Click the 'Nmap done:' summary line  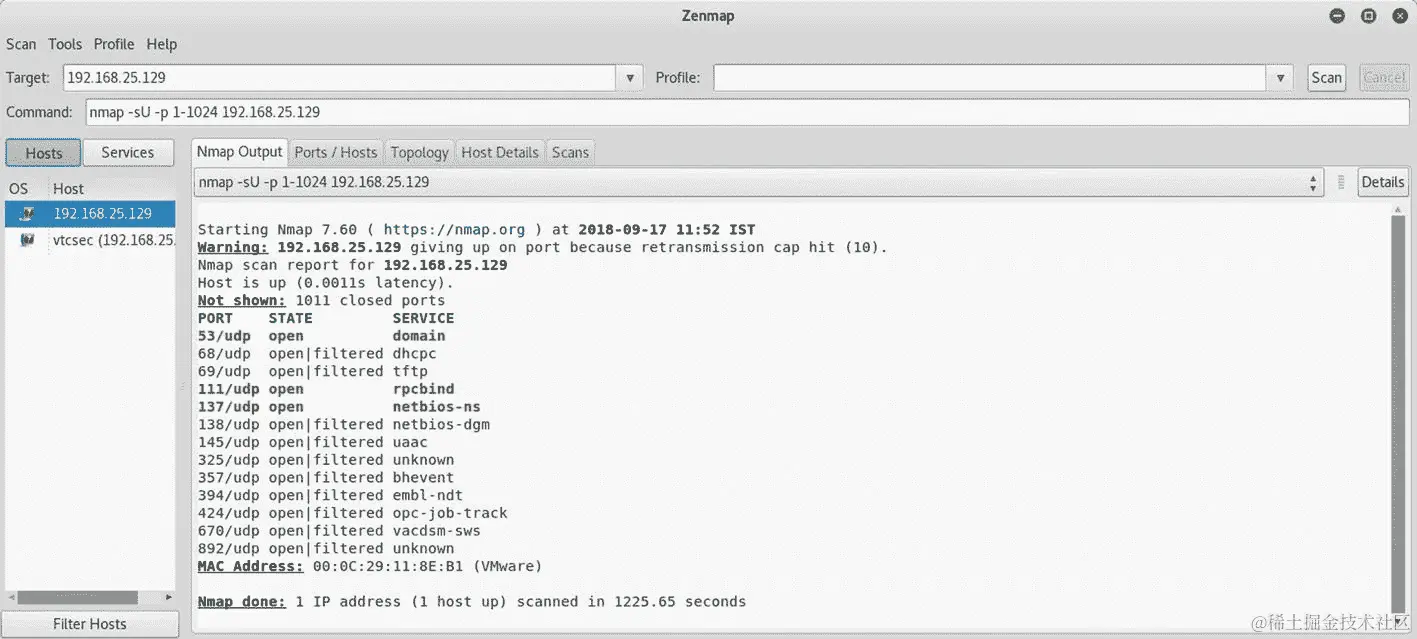click(472, 602)
